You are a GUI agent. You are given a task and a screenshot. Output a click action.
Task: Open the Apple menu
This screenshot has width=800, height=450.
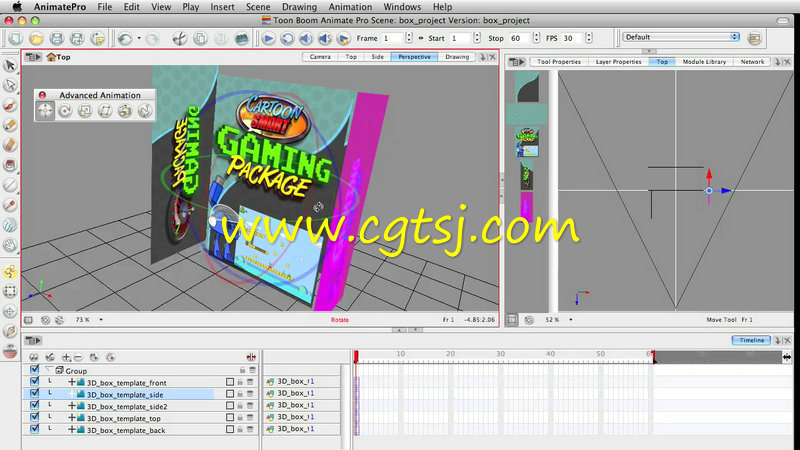tap(17, 7)
